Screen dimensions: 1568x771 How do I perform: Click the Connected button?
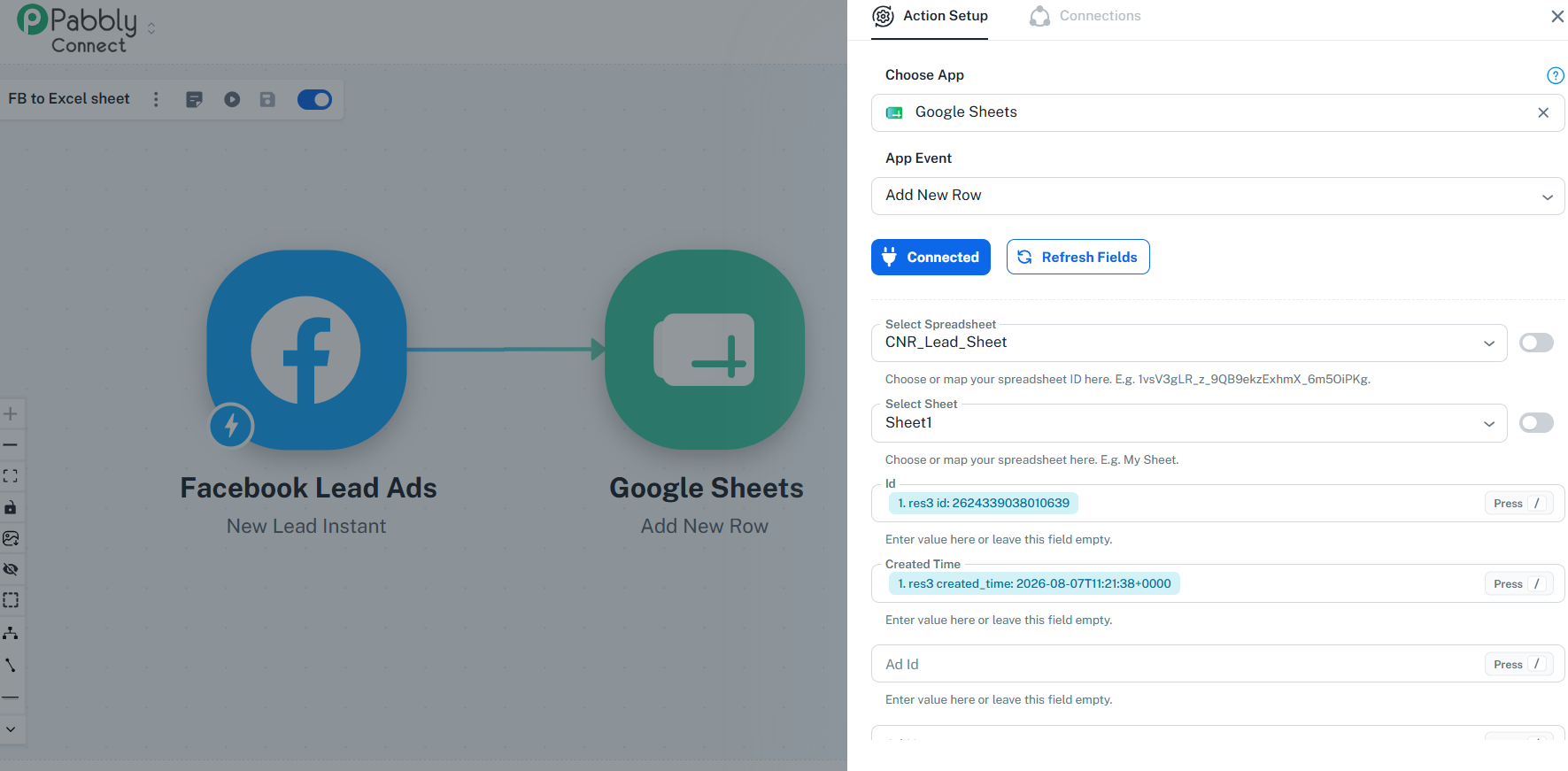(931, 257)
